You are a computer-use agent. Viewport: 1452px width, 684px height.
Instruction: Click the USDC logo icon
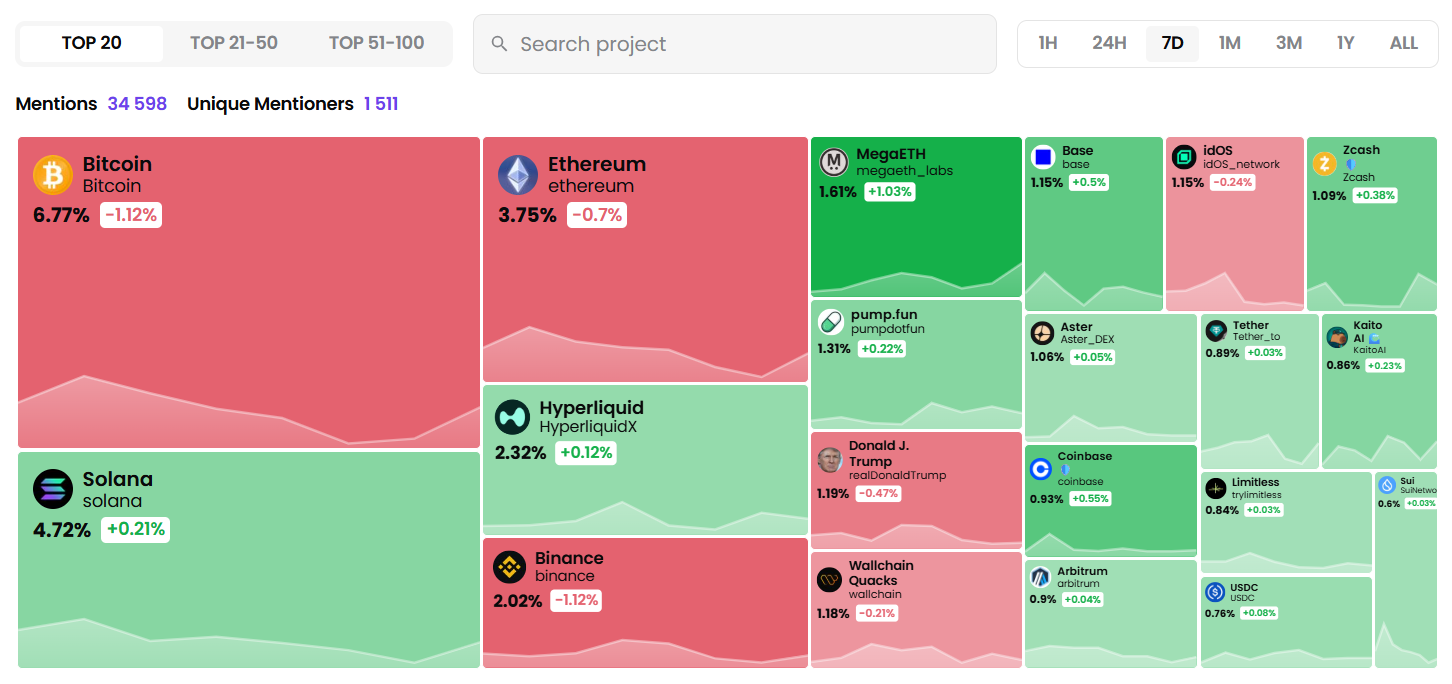point(1216,592)
